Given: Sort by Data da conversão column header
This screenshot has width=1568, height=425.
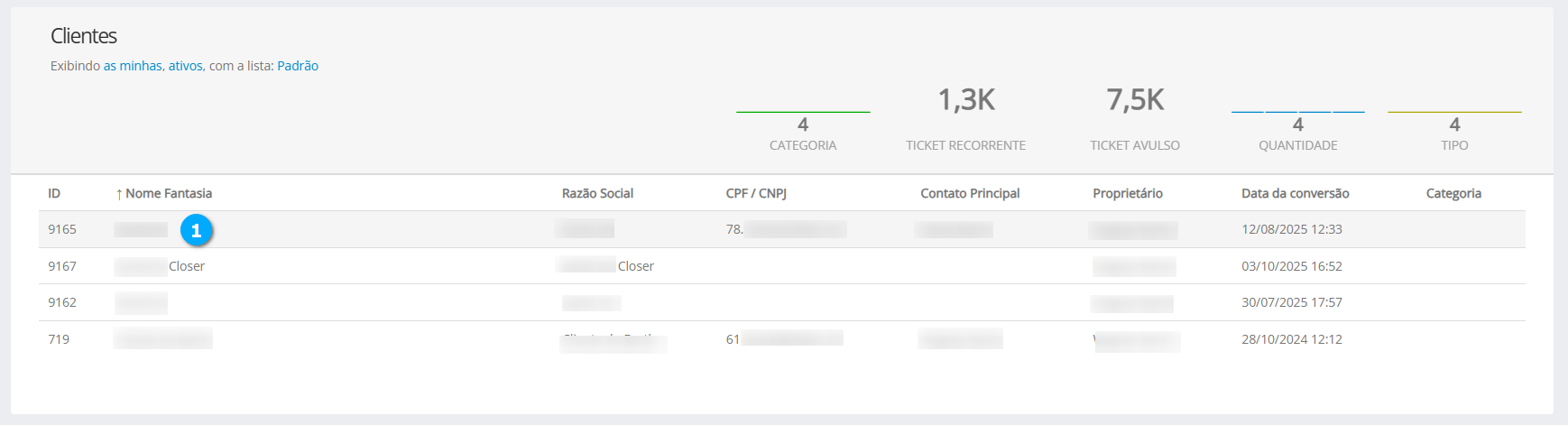Looking at the screenshot, I should pyautogui.click(x=1295, y=193).
